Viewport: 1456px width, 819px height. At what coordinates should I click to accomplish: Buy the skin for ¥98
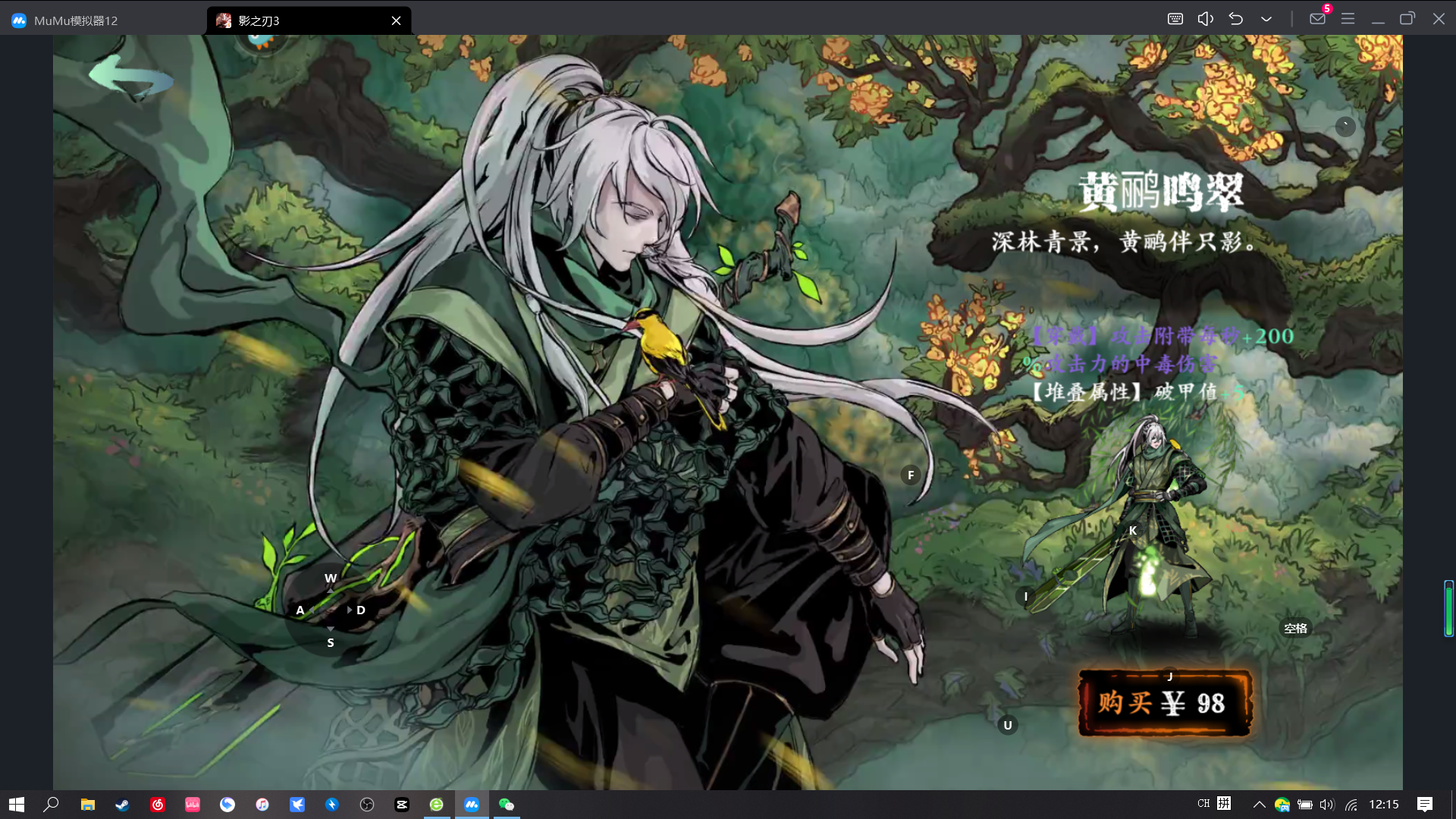tap(1164, 703)
